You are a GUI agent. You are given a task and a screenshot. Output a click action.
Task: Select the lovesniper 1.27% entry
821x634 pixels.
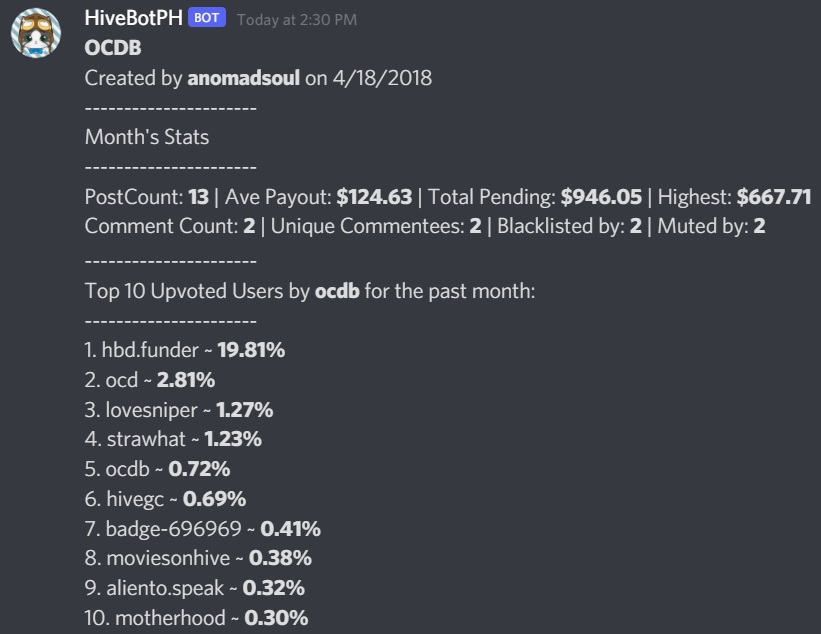[x=179, y=410]
